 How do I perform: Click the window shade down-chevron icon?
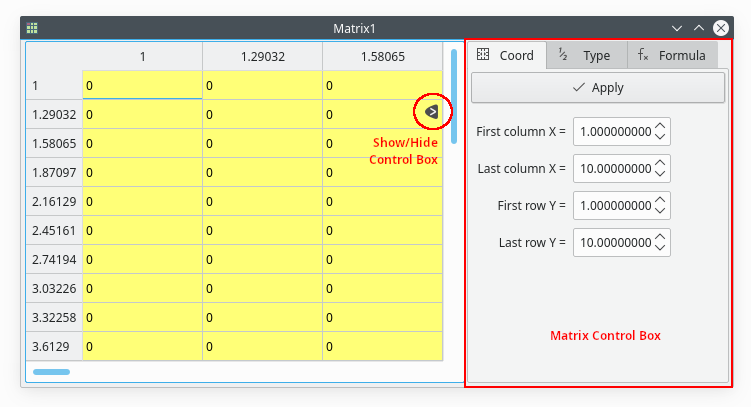(x=677, y=28)
